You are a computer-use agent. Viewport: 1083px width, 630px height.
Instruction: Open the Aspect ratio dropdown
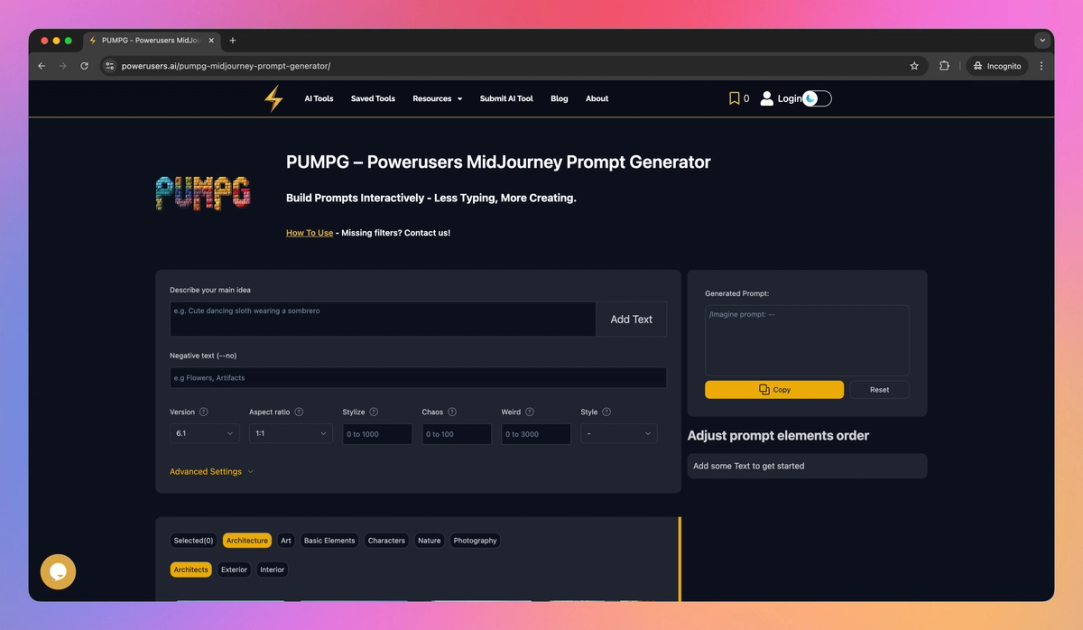tap(289, 433)
